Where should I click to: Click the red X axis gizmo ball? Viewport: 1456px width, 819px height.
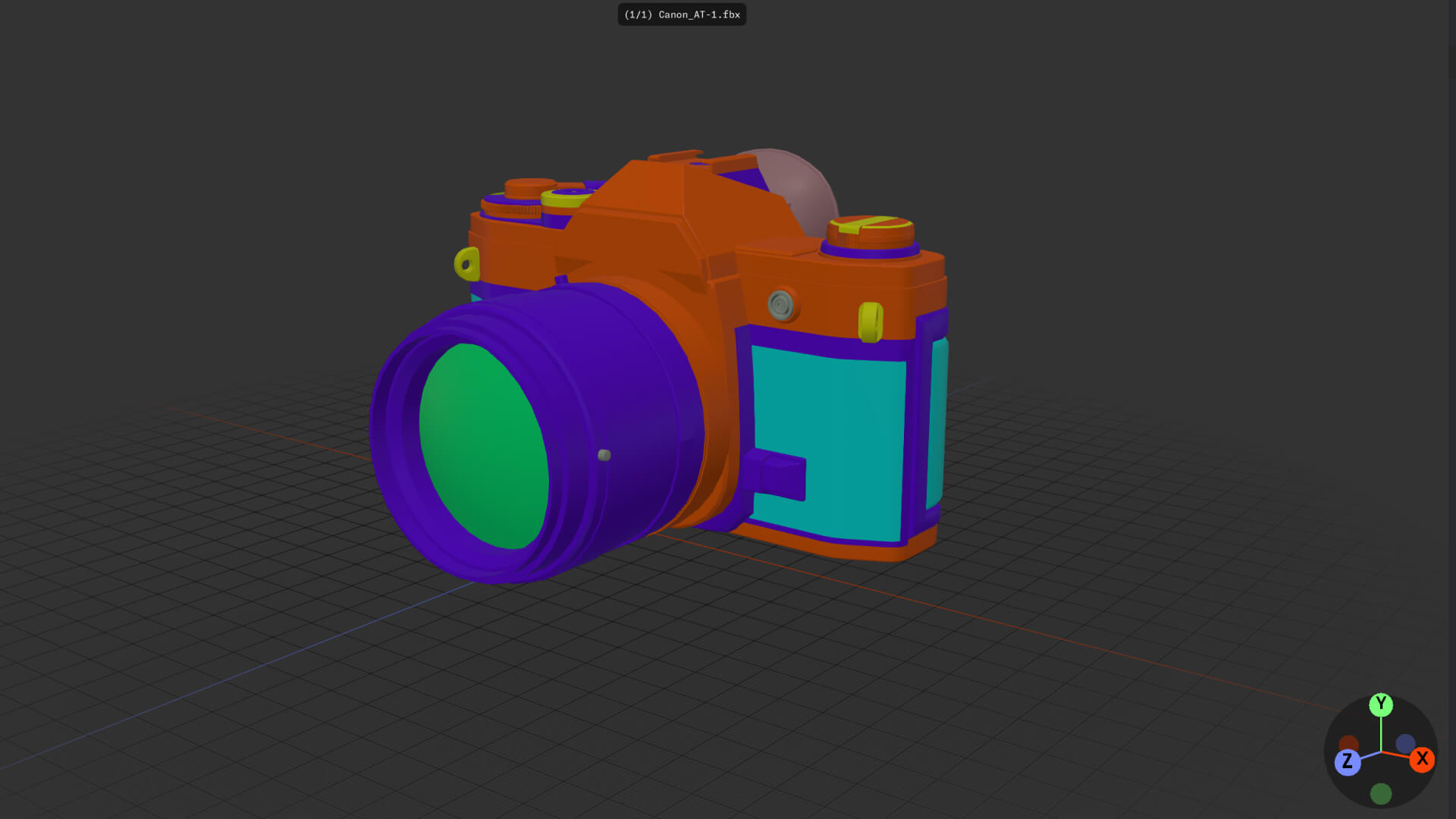point(1422,759)
